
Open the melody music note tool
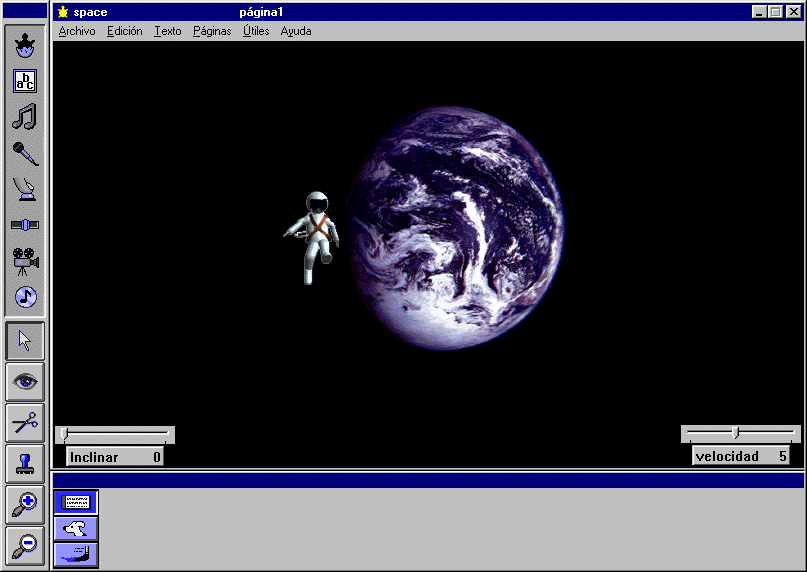point(25,117)
